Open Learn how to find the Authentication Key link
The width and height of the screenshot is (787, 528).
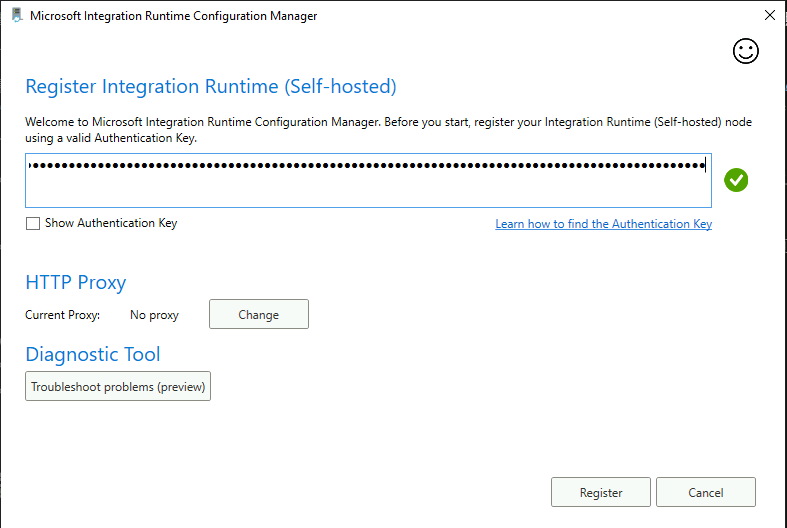pyautogui.click(x=603, y=224)
